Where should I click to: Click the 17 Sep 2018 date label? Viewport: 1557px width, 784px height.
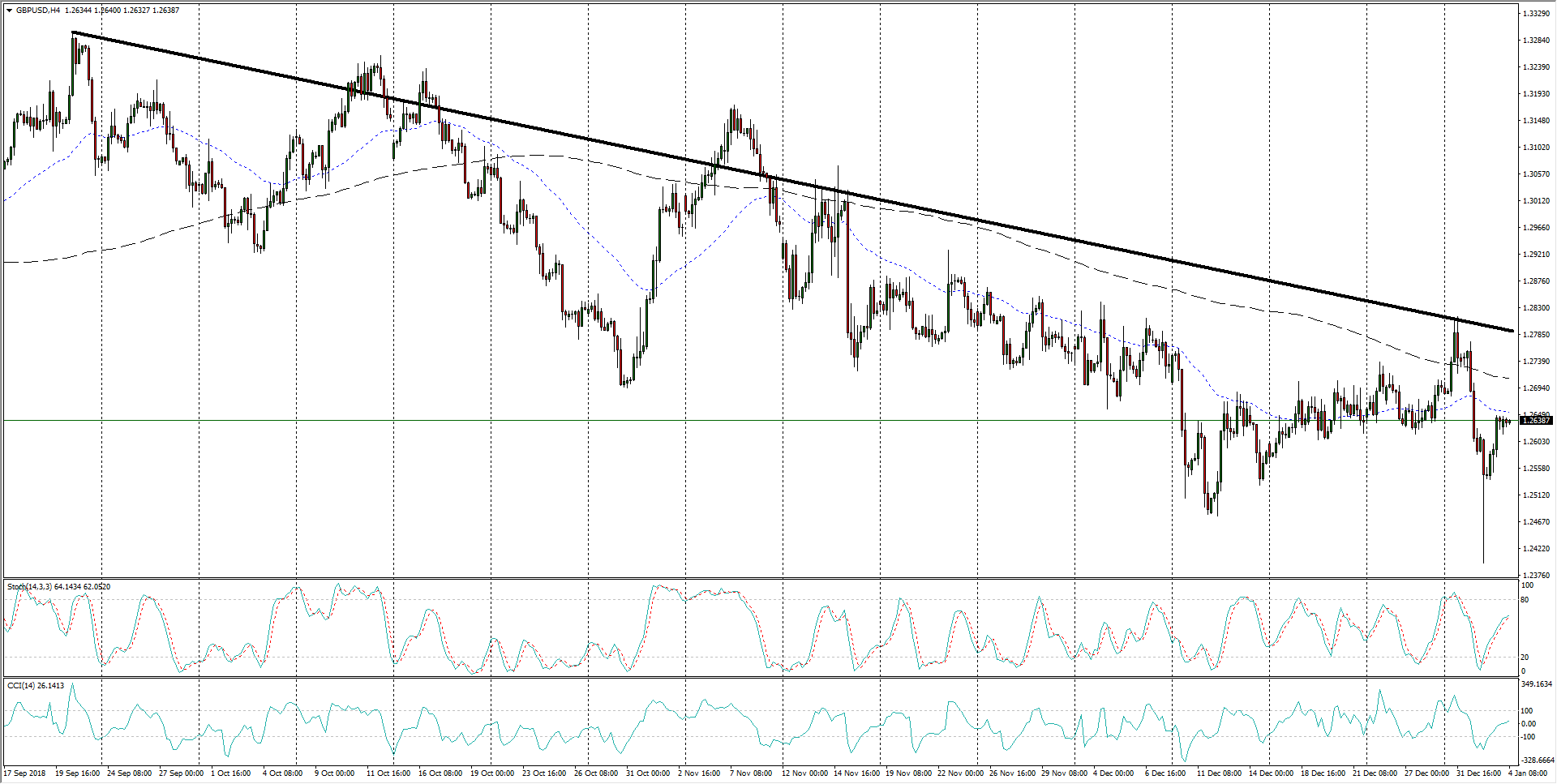click(x=25, y=773)
